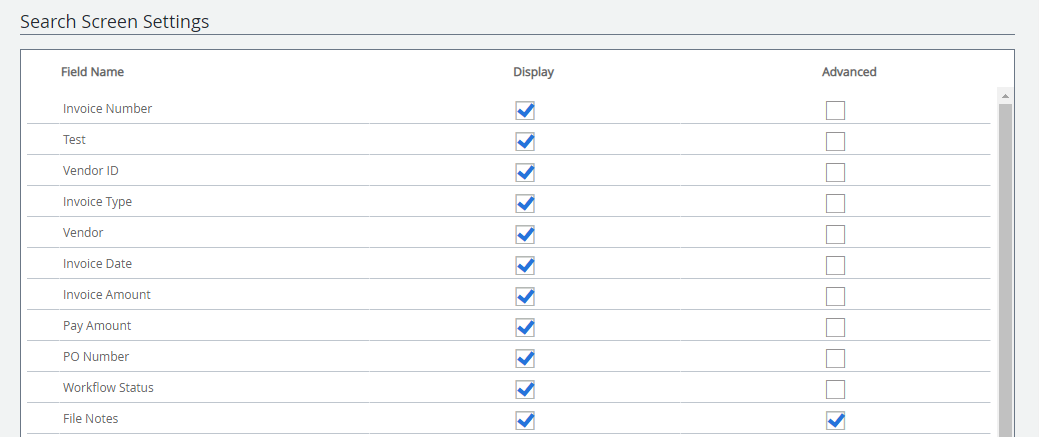
Task: Uncheck Display for Invoice Number
Action: pos(525,110)
